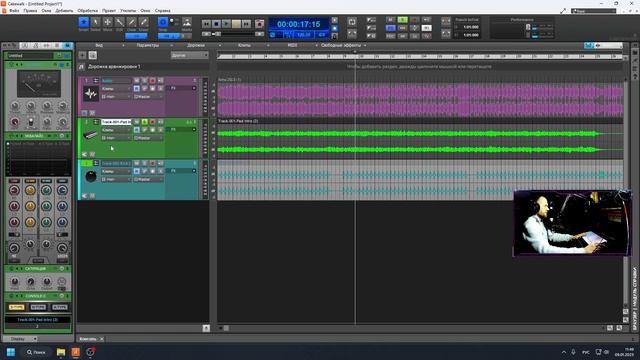This screenshot has width=640, height=360.
Task: Open the Клипы edit filter dropdown on track 1
Action: point(116,89)
